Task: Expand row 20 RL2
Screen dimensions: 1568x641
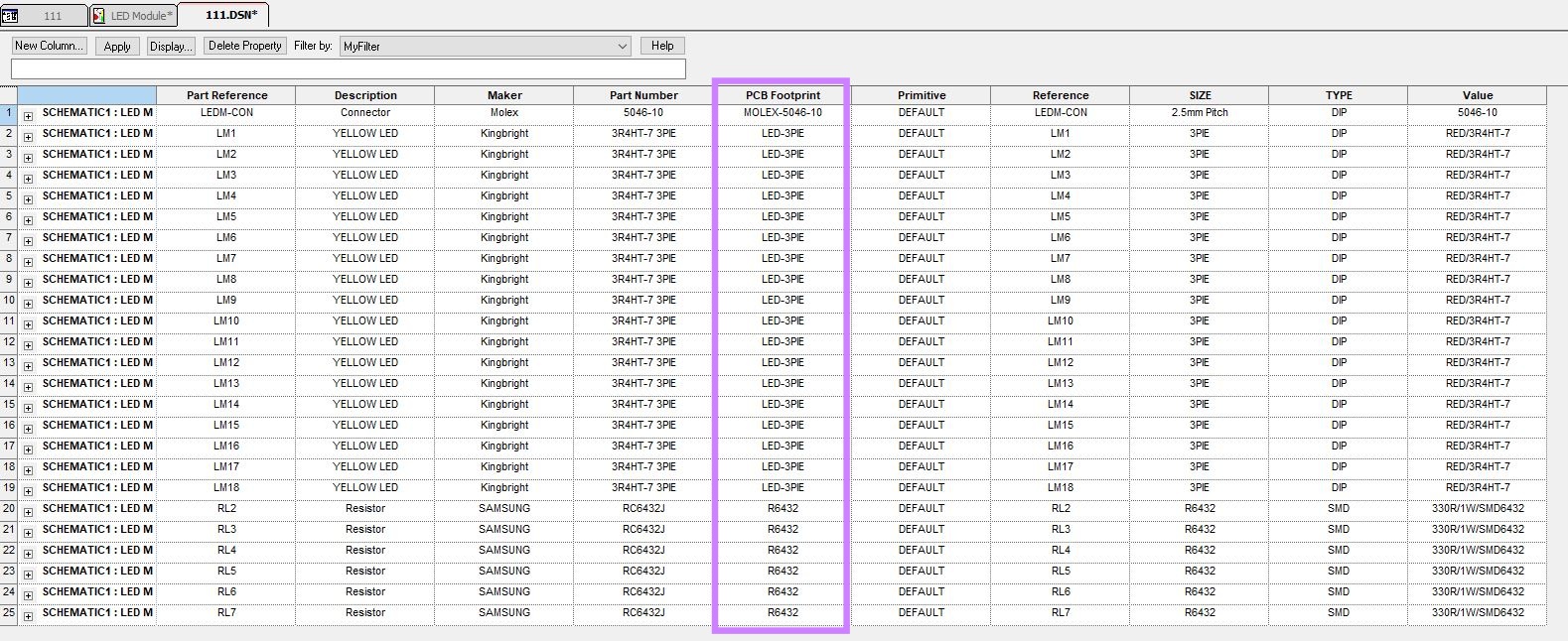Action: (x=28, y=512)
